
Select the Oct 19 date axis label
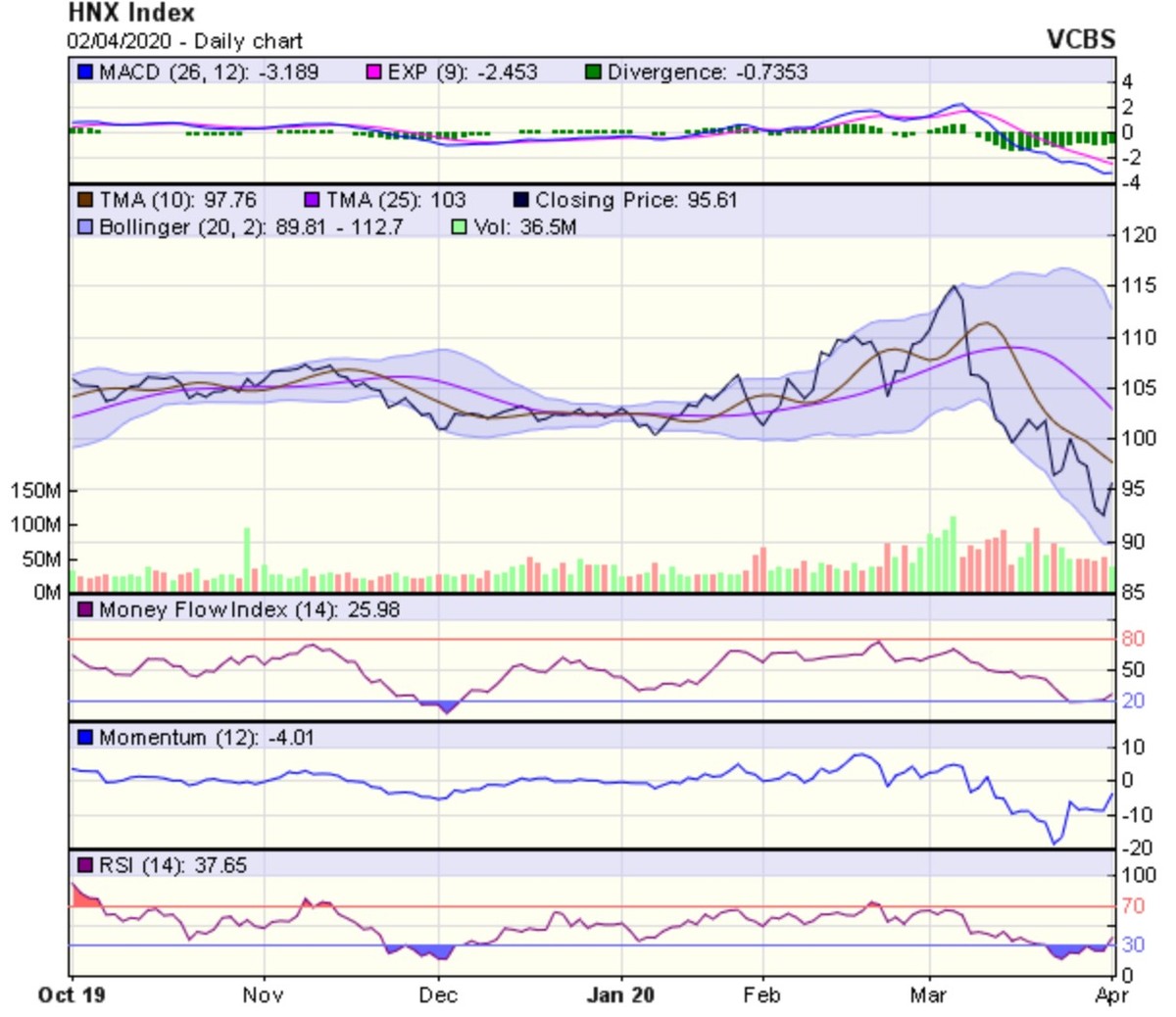[72, 995]
